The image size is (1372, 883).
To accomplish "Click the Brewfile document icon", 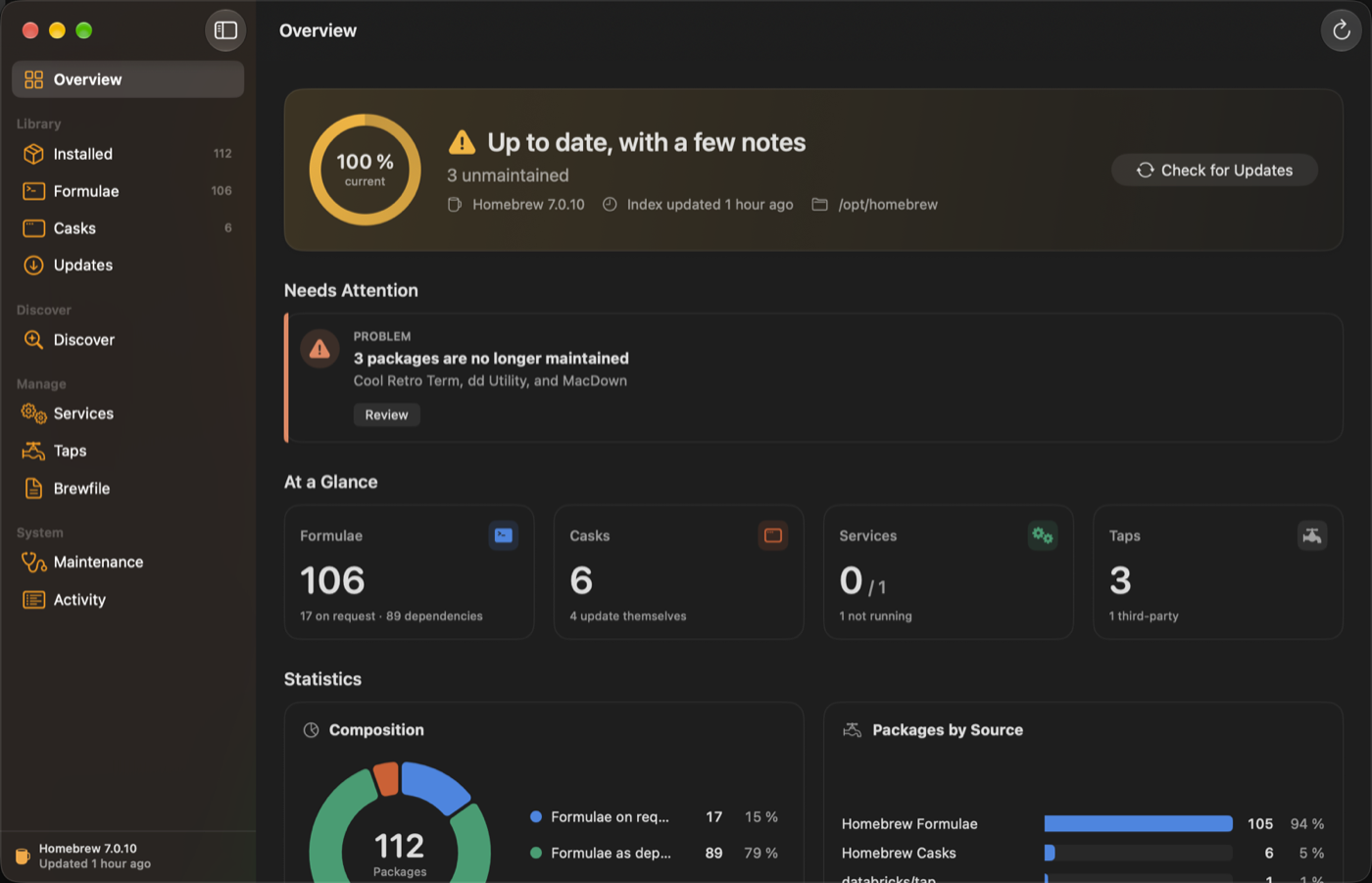I will [x=33, y=488].
